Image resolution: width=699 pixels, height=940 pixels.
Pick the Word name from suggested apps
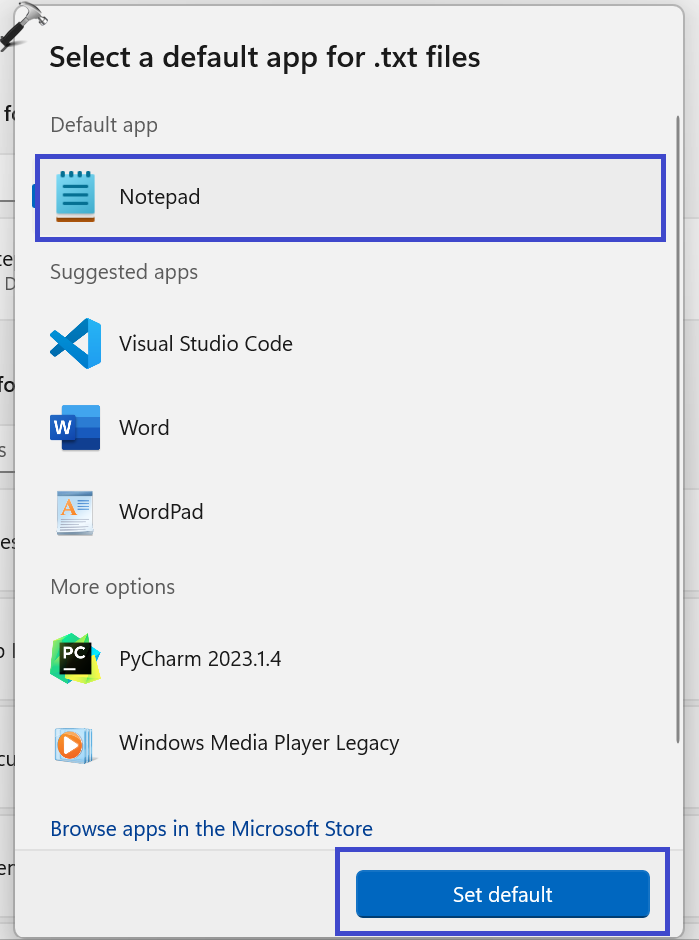pyautogui.click(x=144, y=428)
